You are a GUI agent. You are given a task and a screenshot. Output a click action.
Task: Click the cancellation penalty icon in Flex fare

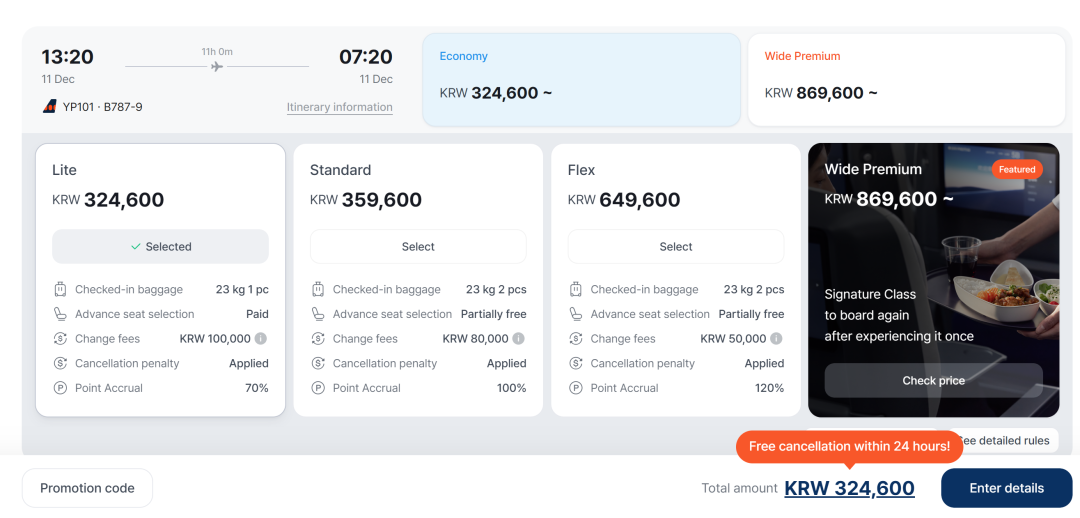point(576,364)
